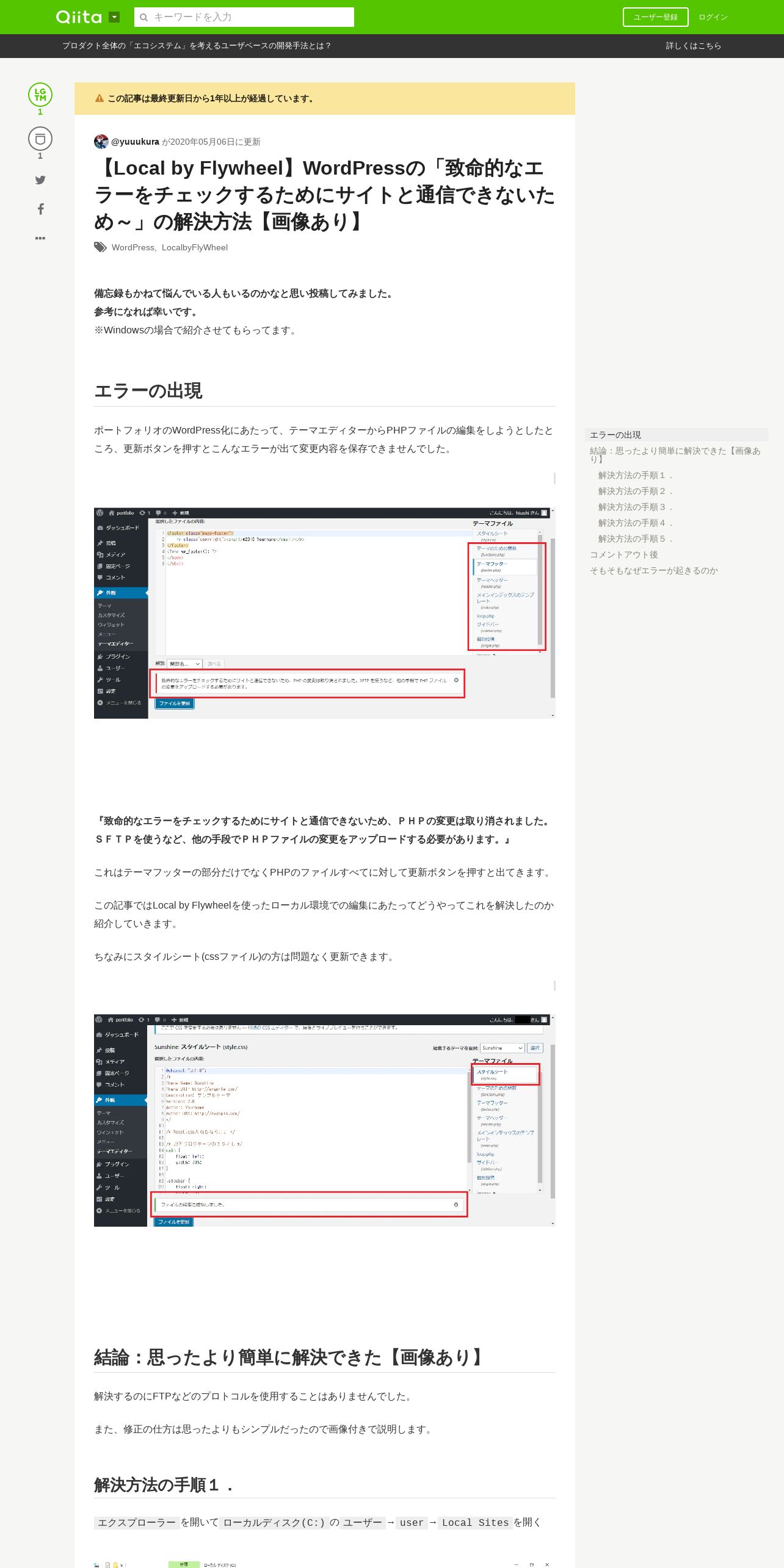Jump to 解決方法の手順１ in contents
The height and width of the screenshot is (1568, 784).
[x=636, y=475]
